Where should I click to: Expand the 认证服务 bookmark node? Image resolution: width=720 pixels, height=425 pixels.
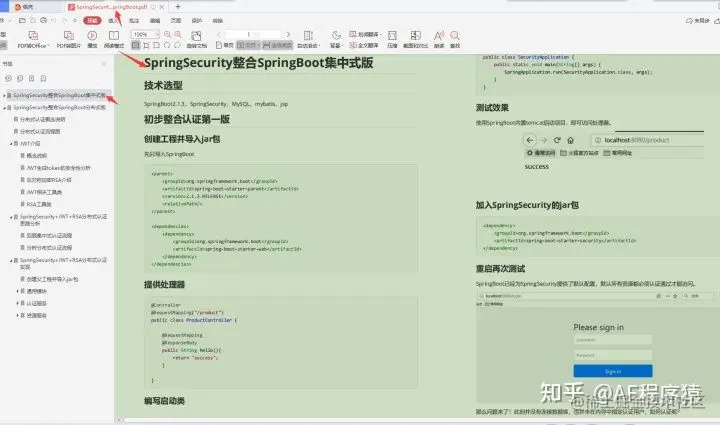[17, 303]
